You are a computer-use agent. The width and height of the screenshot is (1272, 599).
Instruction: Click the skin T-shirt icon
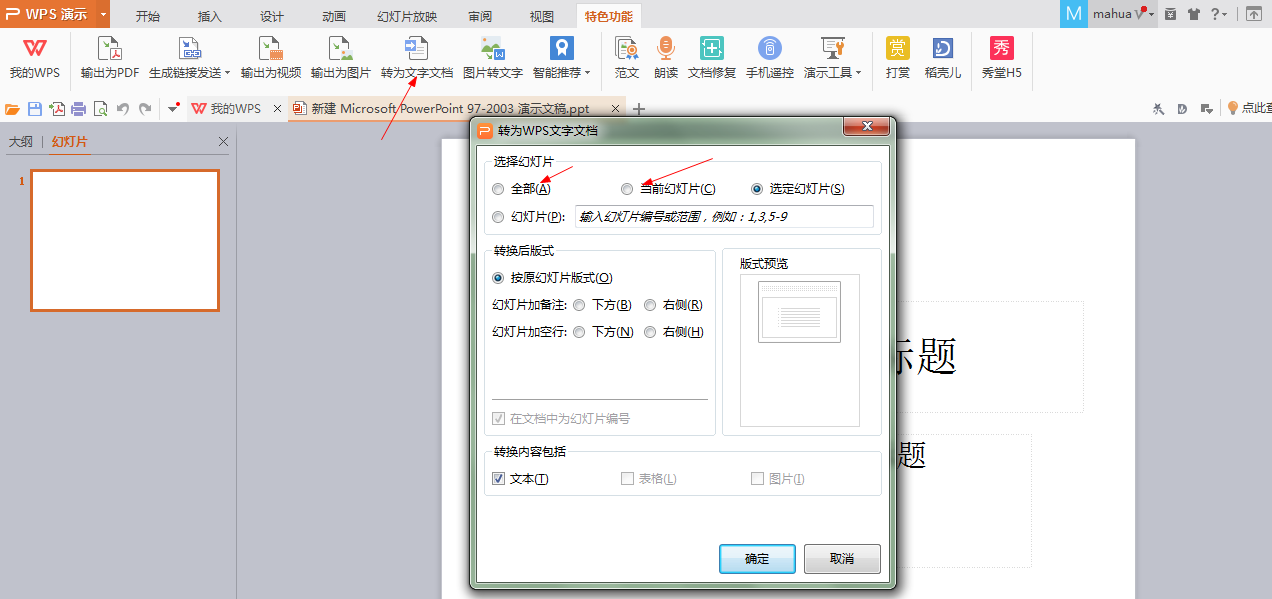[x=1194, y=14]
